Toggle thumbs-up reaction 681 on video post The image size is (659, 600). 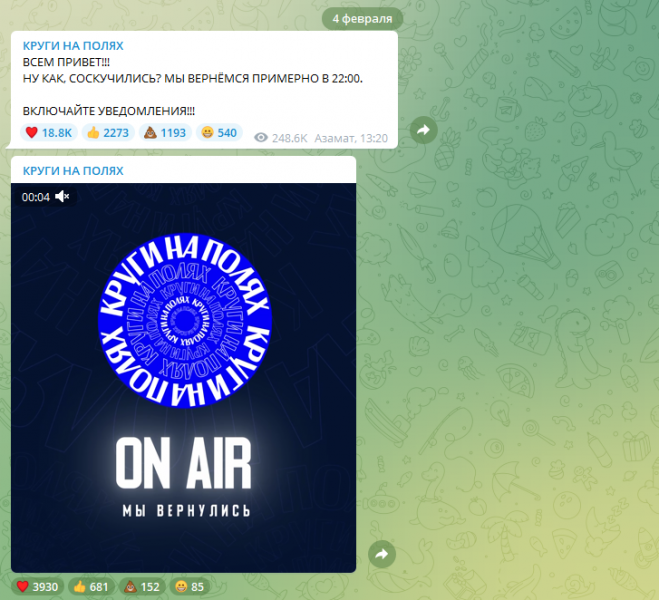pos(91,587)
